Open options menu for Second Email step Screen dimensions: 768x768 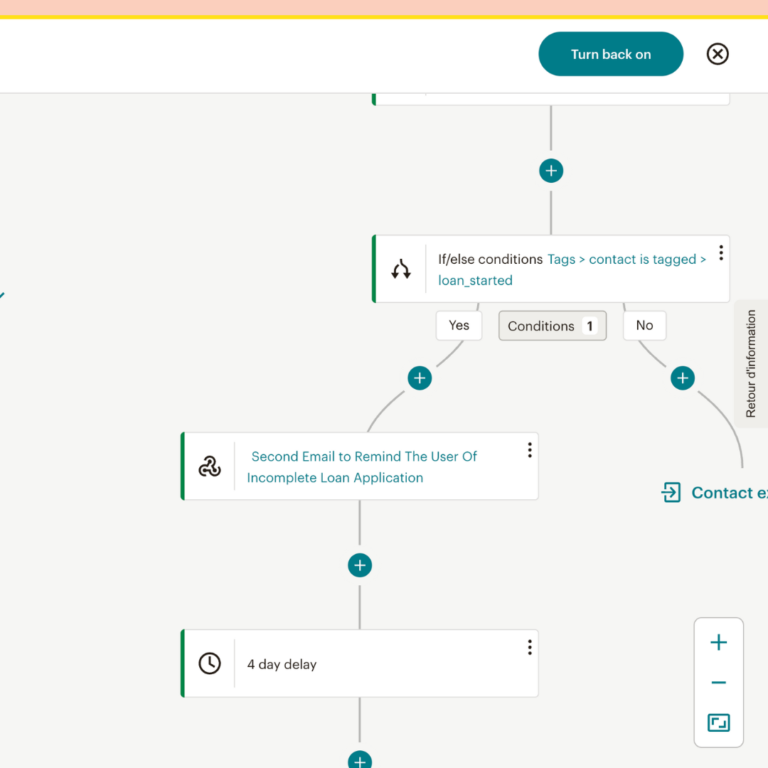[529, 450]
